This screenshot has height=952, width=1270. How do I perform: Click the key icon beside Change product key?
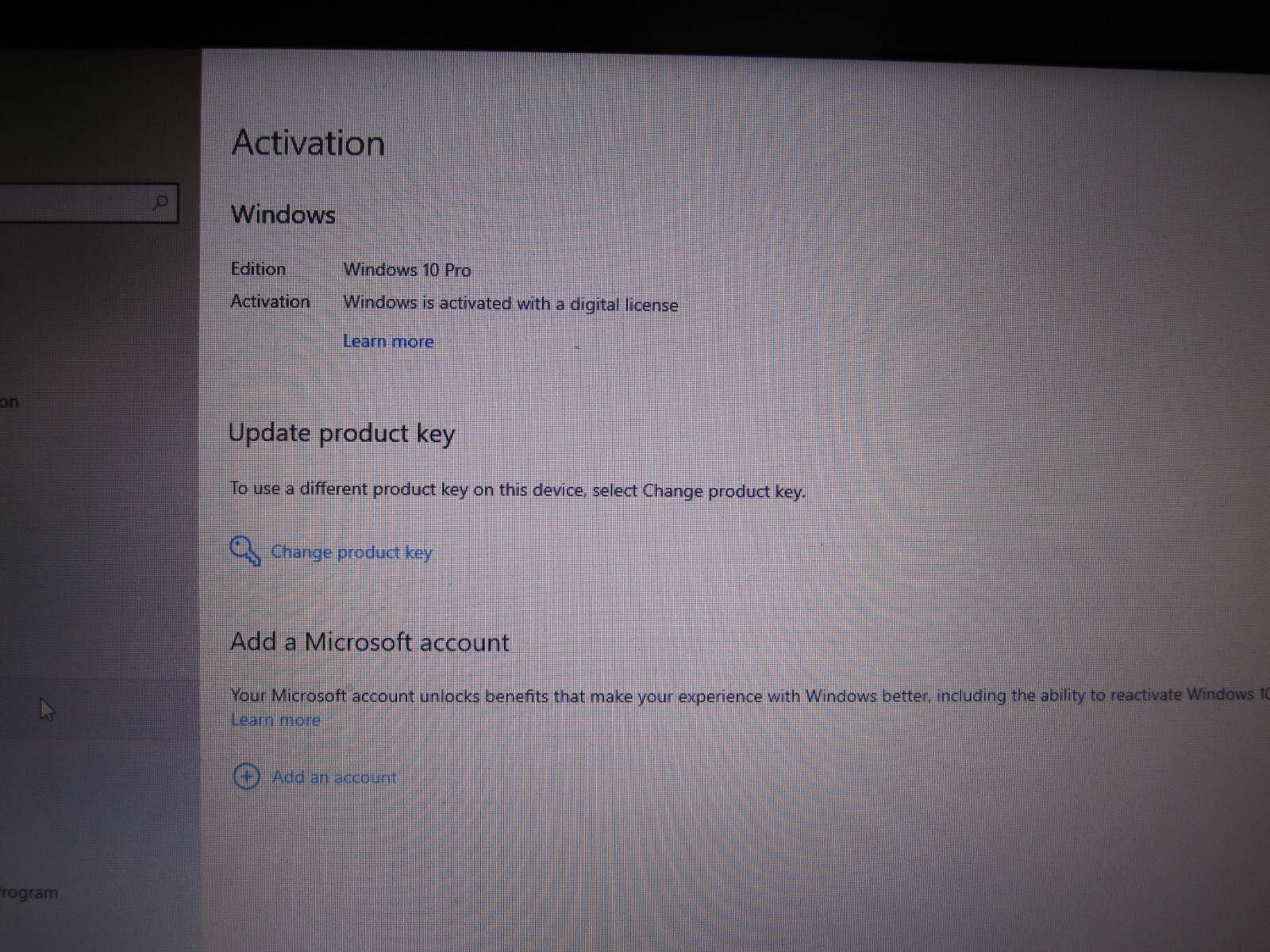[244, 551]
